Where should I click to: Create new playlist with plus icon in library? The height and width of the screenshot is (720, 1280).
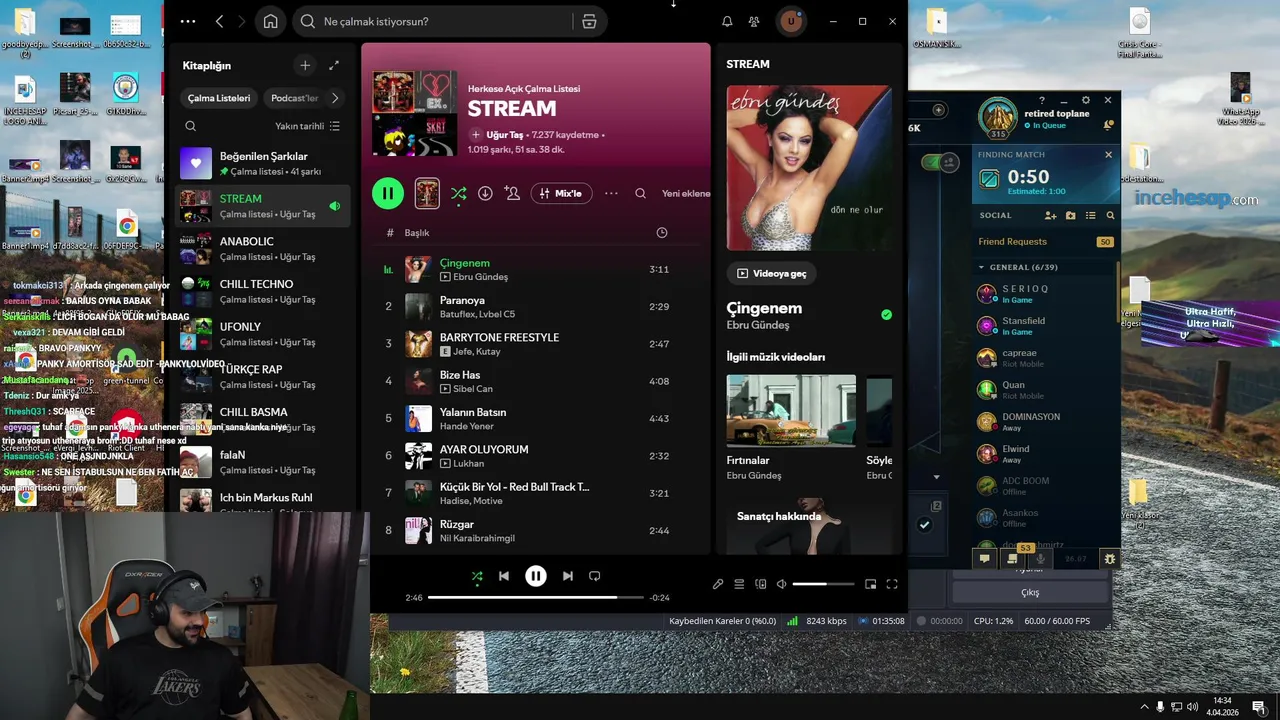coord(305,65)
